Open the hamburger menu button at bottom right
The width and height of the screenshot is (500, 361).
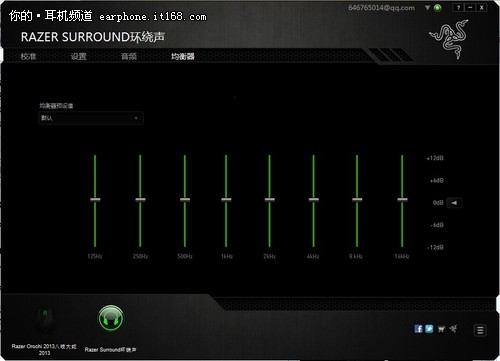point(480,330)
